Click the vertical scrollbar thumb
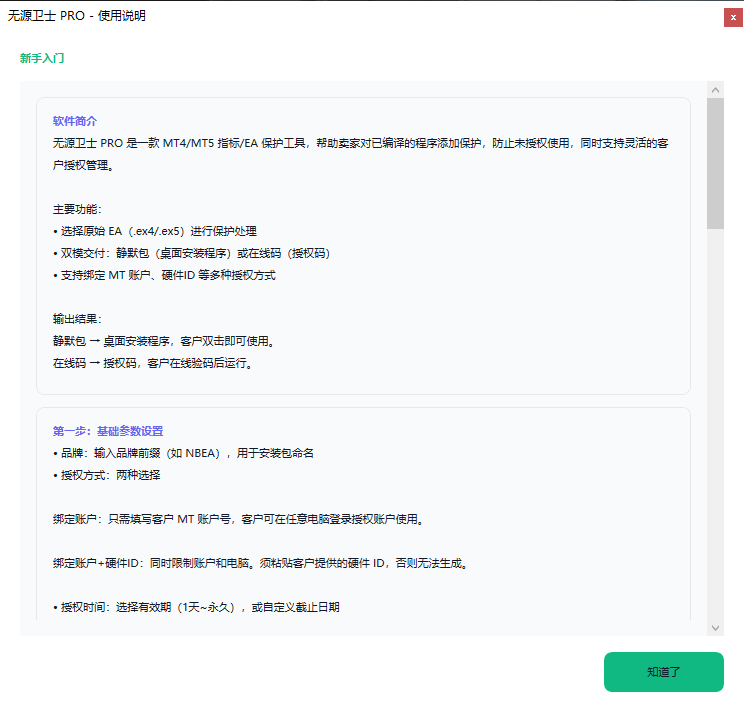 pos(715,164)
